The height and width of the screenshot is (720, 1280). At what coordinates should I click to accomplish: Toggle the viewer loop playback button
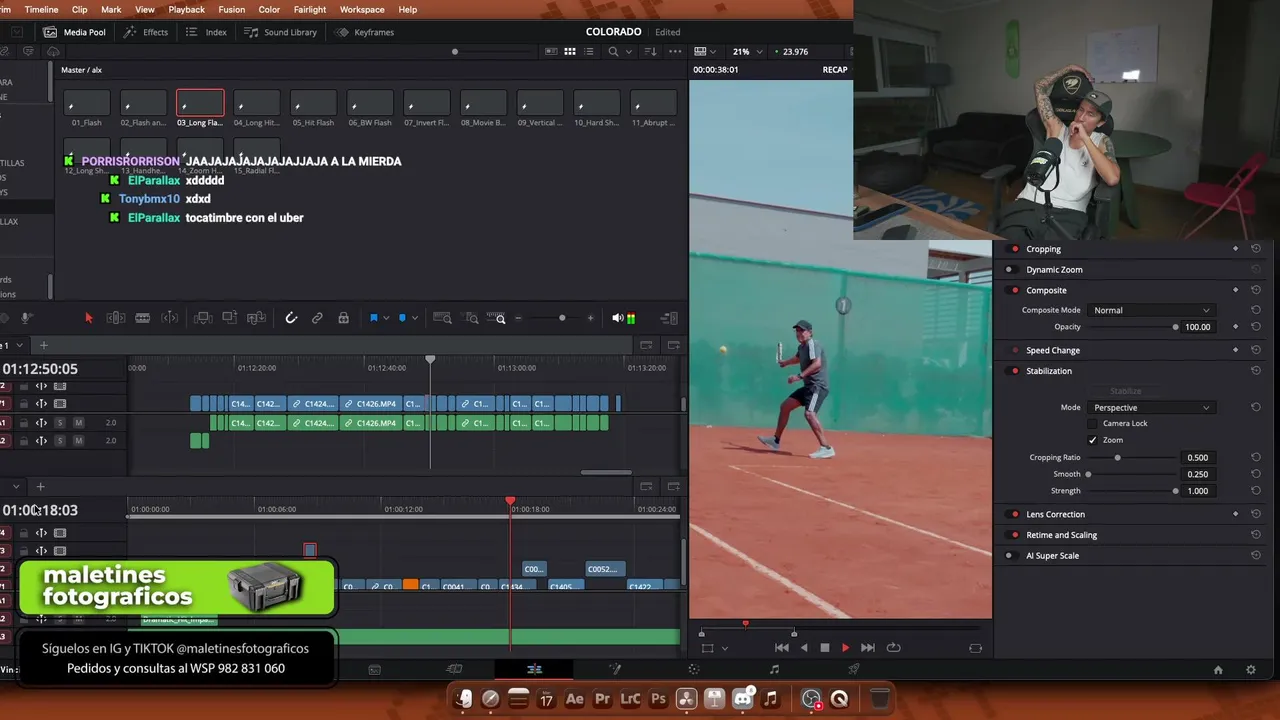pos(893,648)
